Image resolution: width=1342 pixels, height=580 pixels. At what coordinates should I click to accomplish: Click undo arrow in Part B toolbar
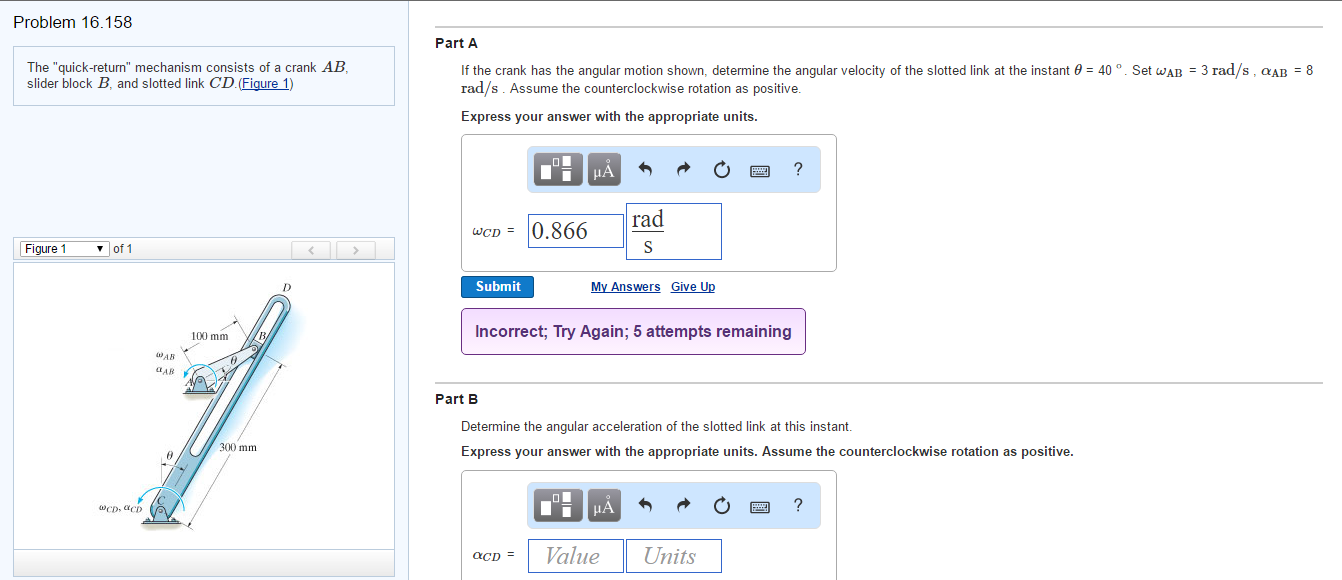pos(645,506)
